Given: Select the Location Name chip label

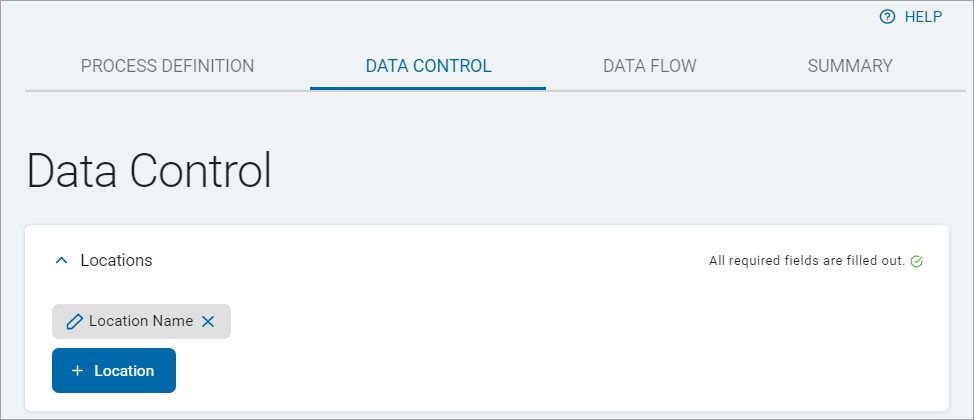Looking at the screenshot, I should [x=141, y=322].
